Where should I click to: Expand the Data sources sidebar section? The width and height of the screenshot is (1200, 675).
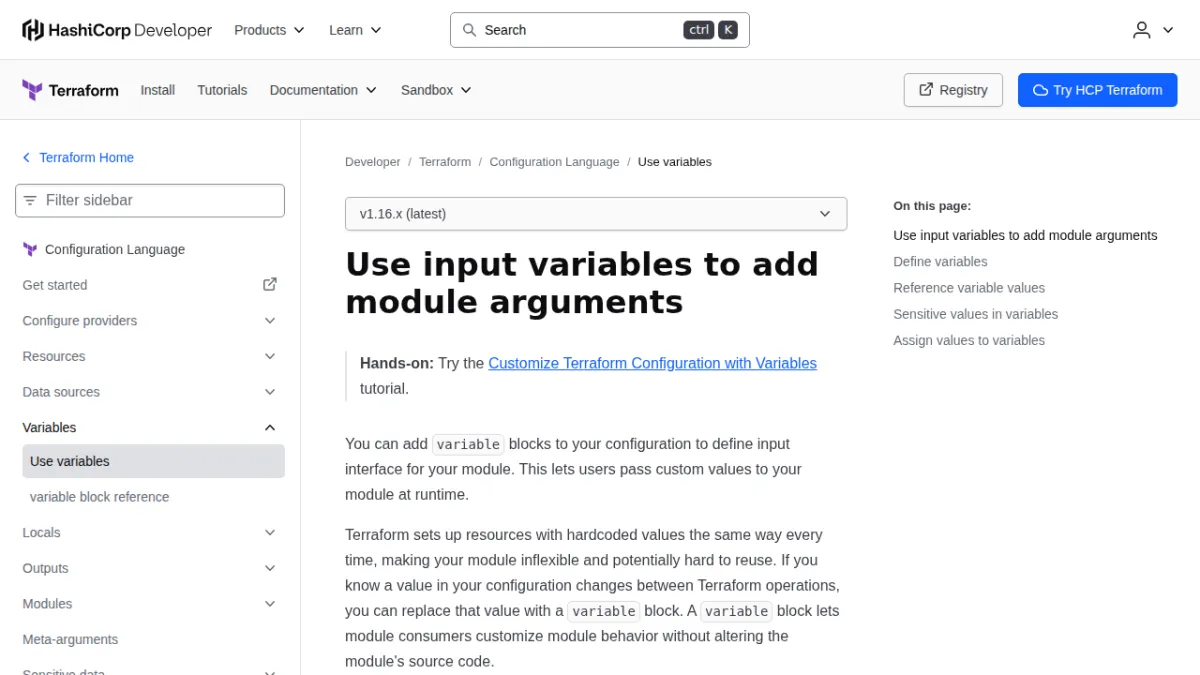point(150,392)
